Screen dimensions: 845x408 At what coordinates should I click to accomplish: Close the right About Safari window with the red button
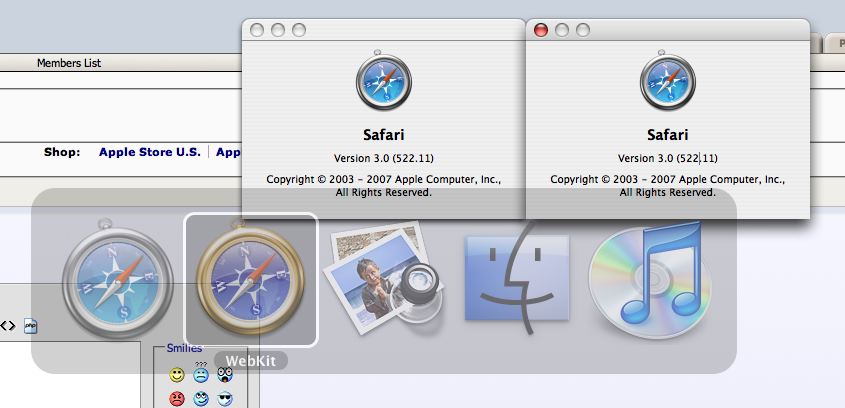pos(541,30)
